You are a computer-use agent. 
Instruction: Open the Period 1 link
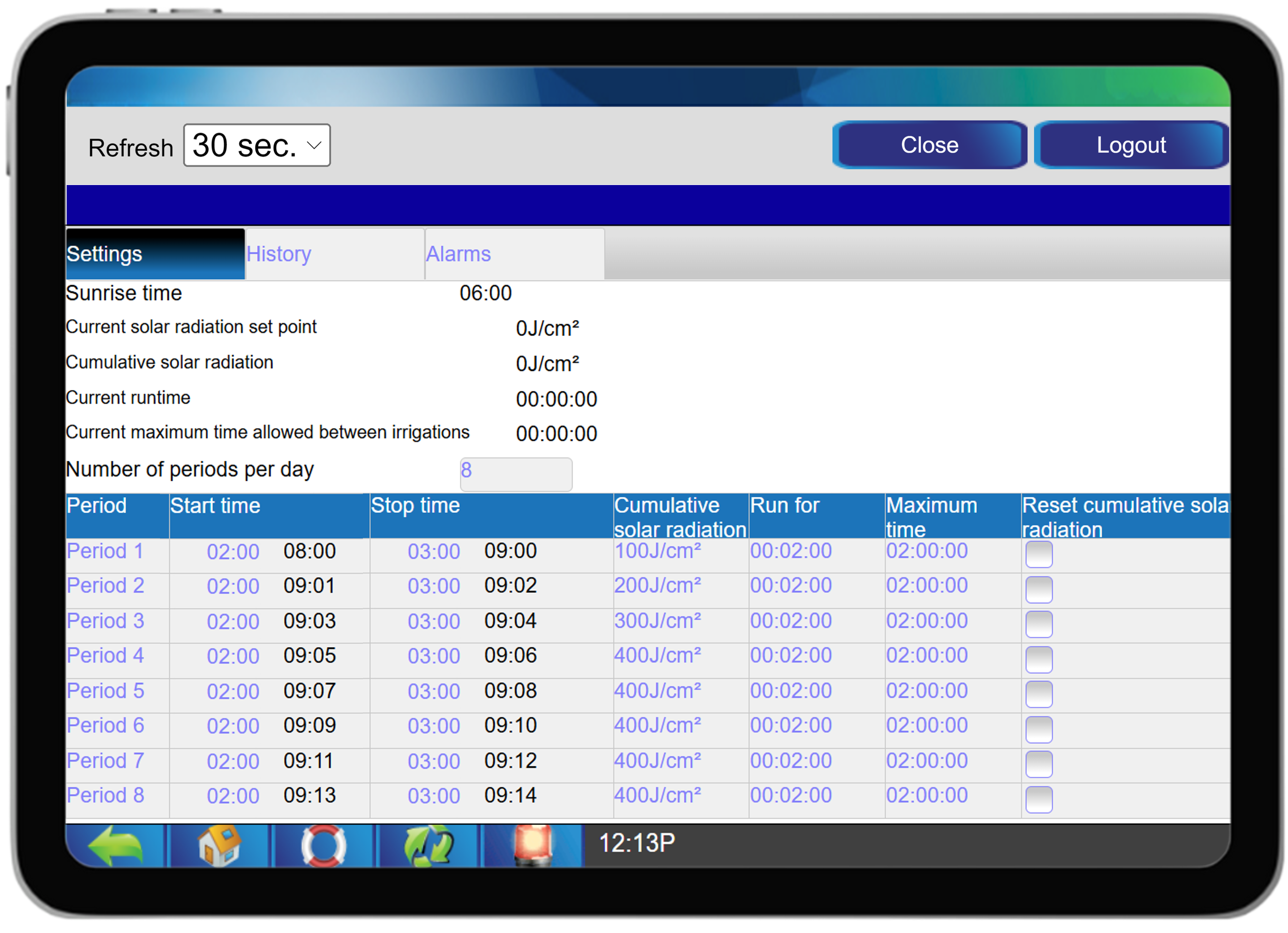[105, 551]
